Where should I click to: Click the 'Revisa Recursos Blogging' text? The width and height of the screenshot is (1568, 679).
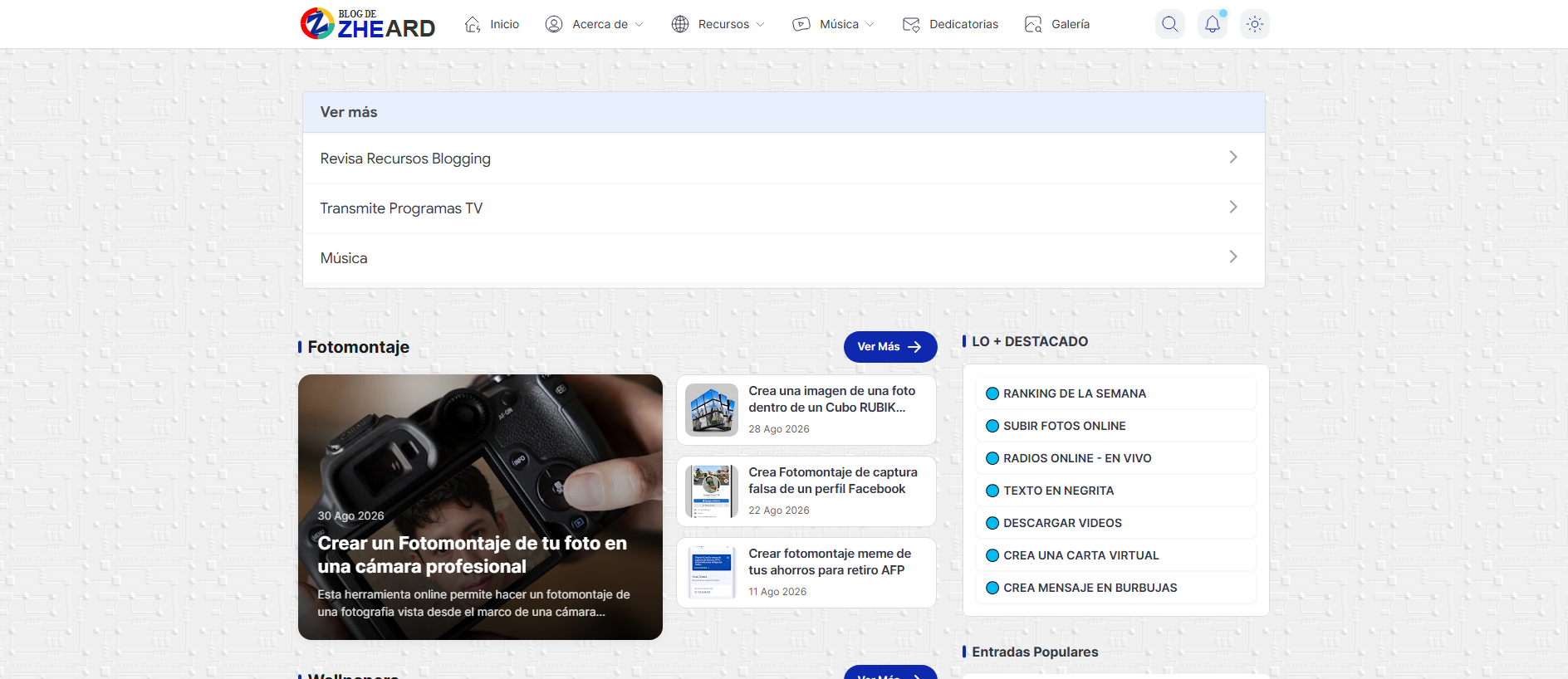(405, 159)
